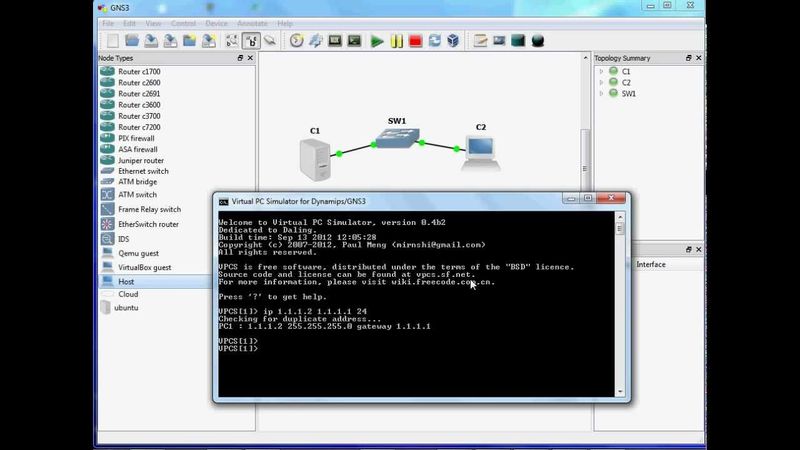Screen dimensions: 800x450
Task: Close the Node Types panel
Action: tap(250, 58)
